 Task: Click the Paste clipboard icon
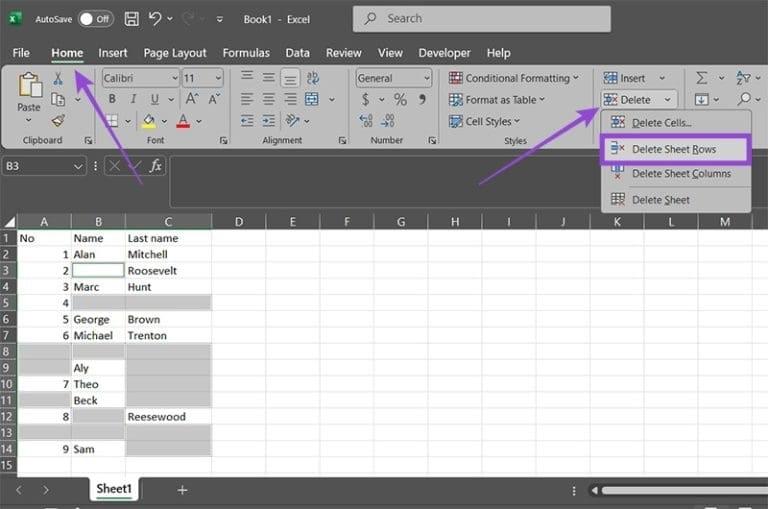click(29, 85)
